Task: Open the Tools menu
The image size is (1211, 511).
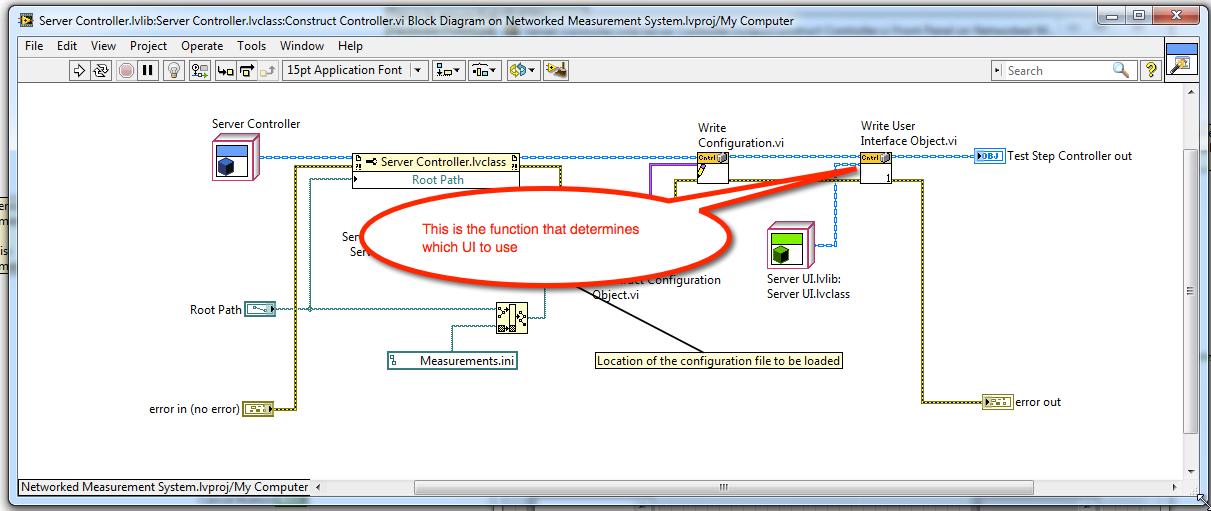Action: [x=251, y=46]
